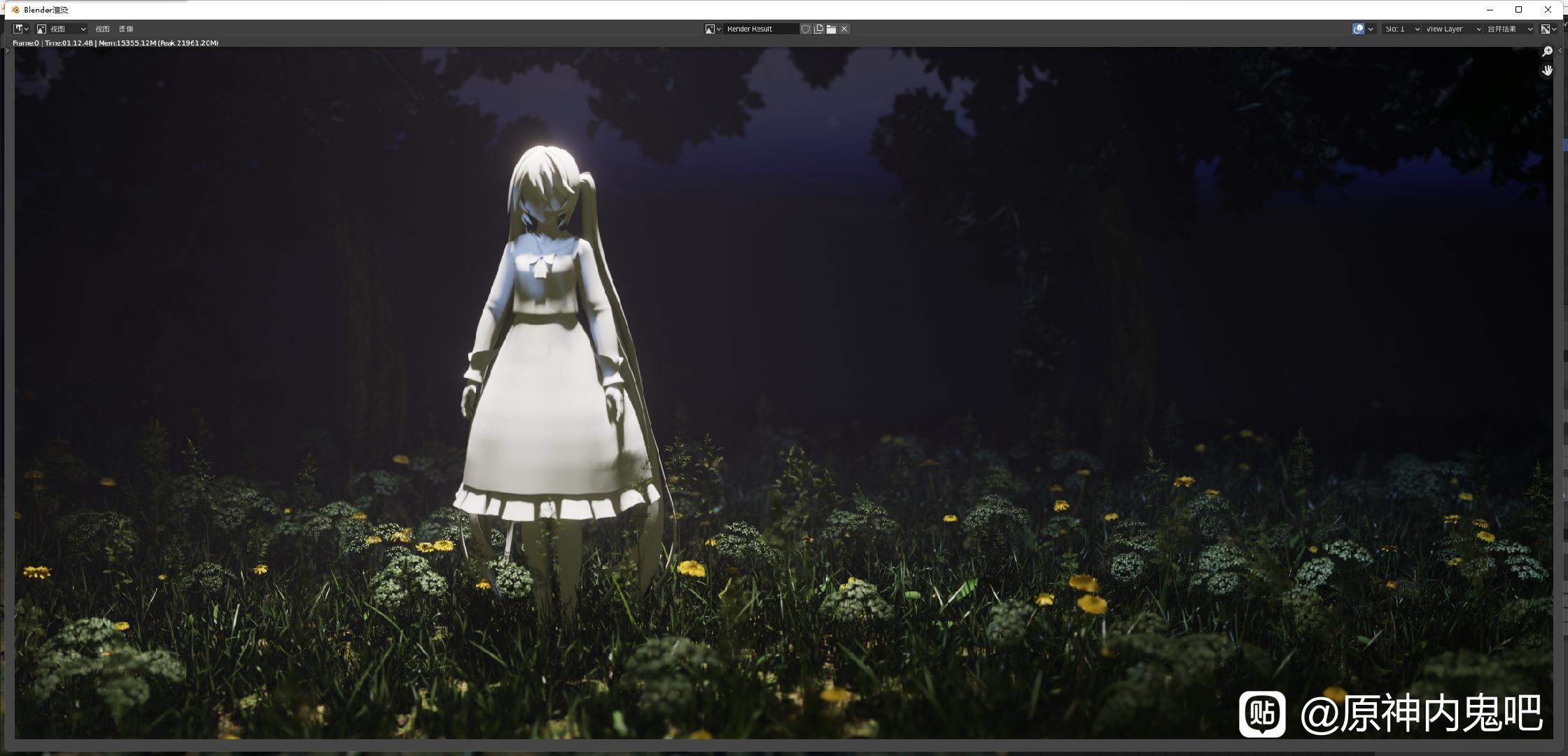Screen dimensions: 1568x756
Task: Expand the gizmo options dropdown arrow
Action: (1371, 29)
